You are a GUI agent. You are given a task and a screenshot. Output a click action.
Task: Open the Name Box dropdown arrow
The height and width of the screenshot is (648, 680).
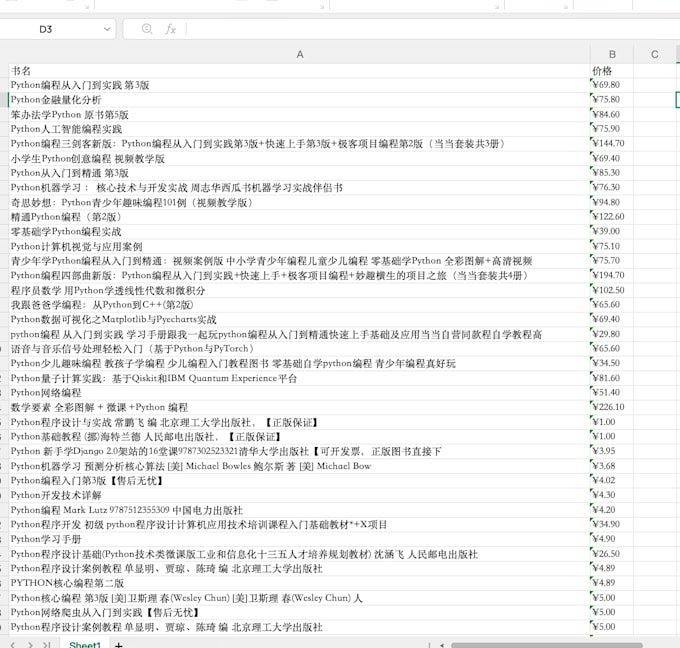click(x=107, y=29)
